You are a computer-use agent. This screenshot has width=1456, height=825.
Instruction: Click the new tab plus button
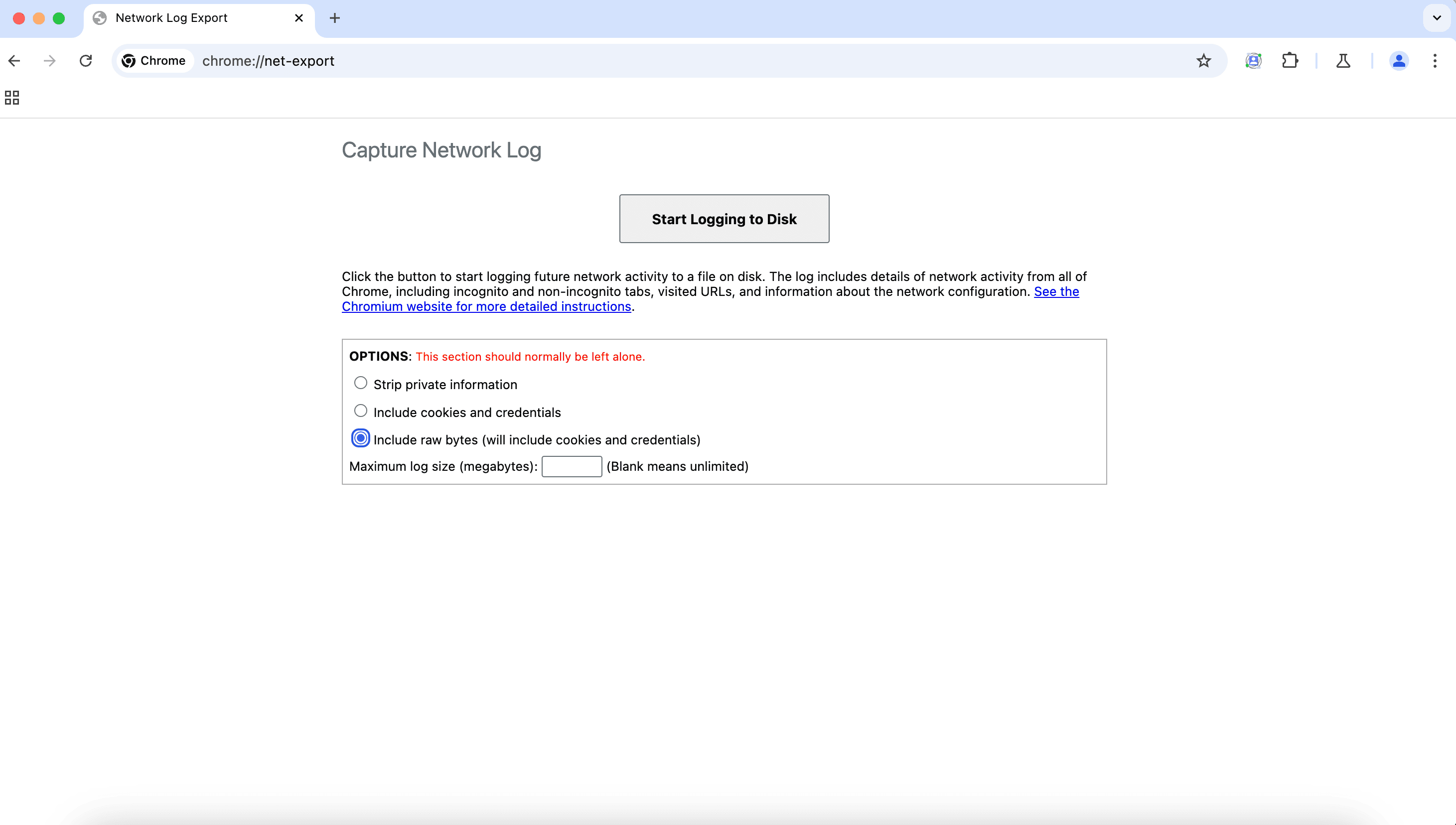(x=335, y=18)
